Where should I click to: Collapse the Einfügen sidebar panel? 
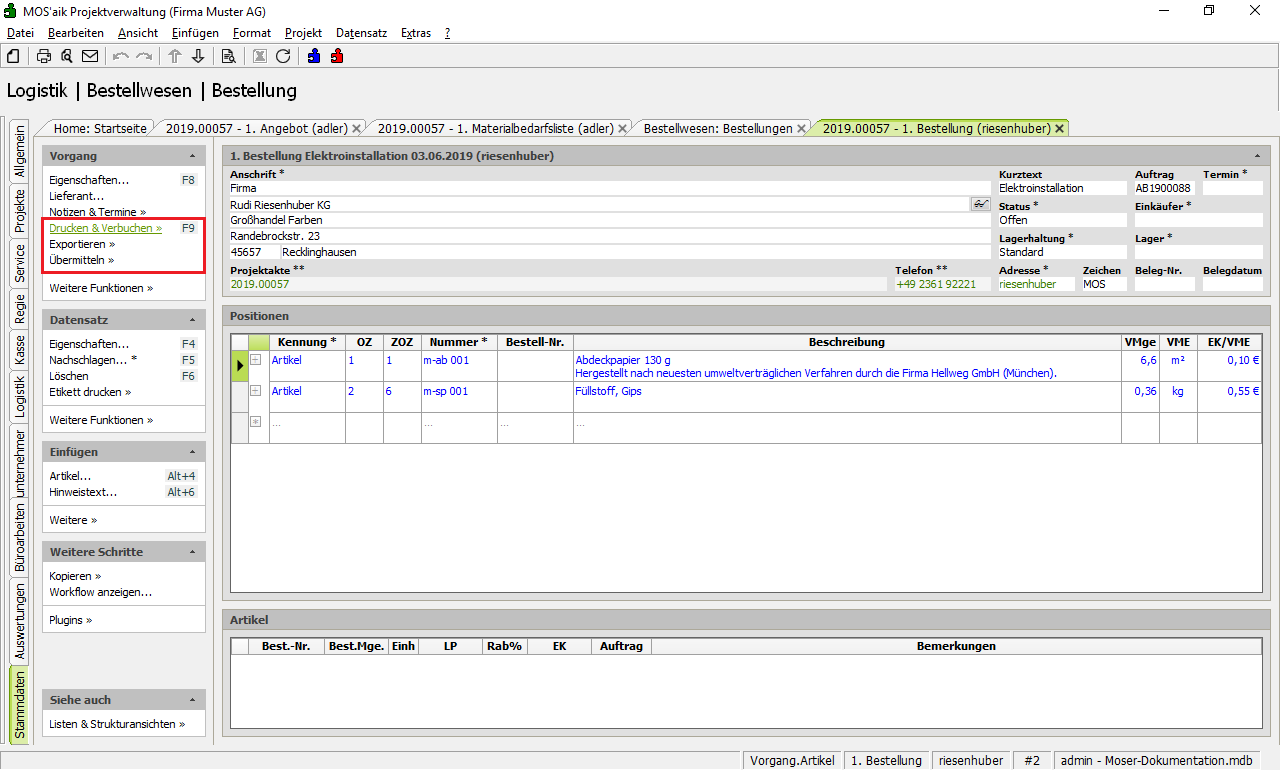192,452
